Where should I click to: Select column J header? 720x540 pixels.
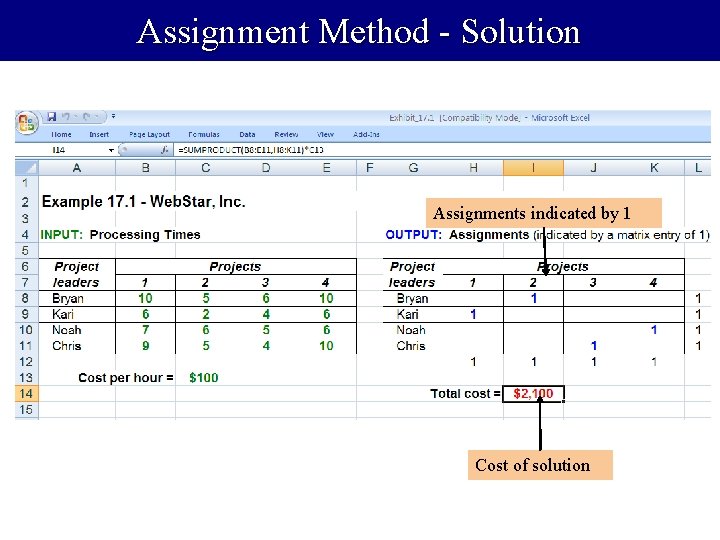point(594,168)
